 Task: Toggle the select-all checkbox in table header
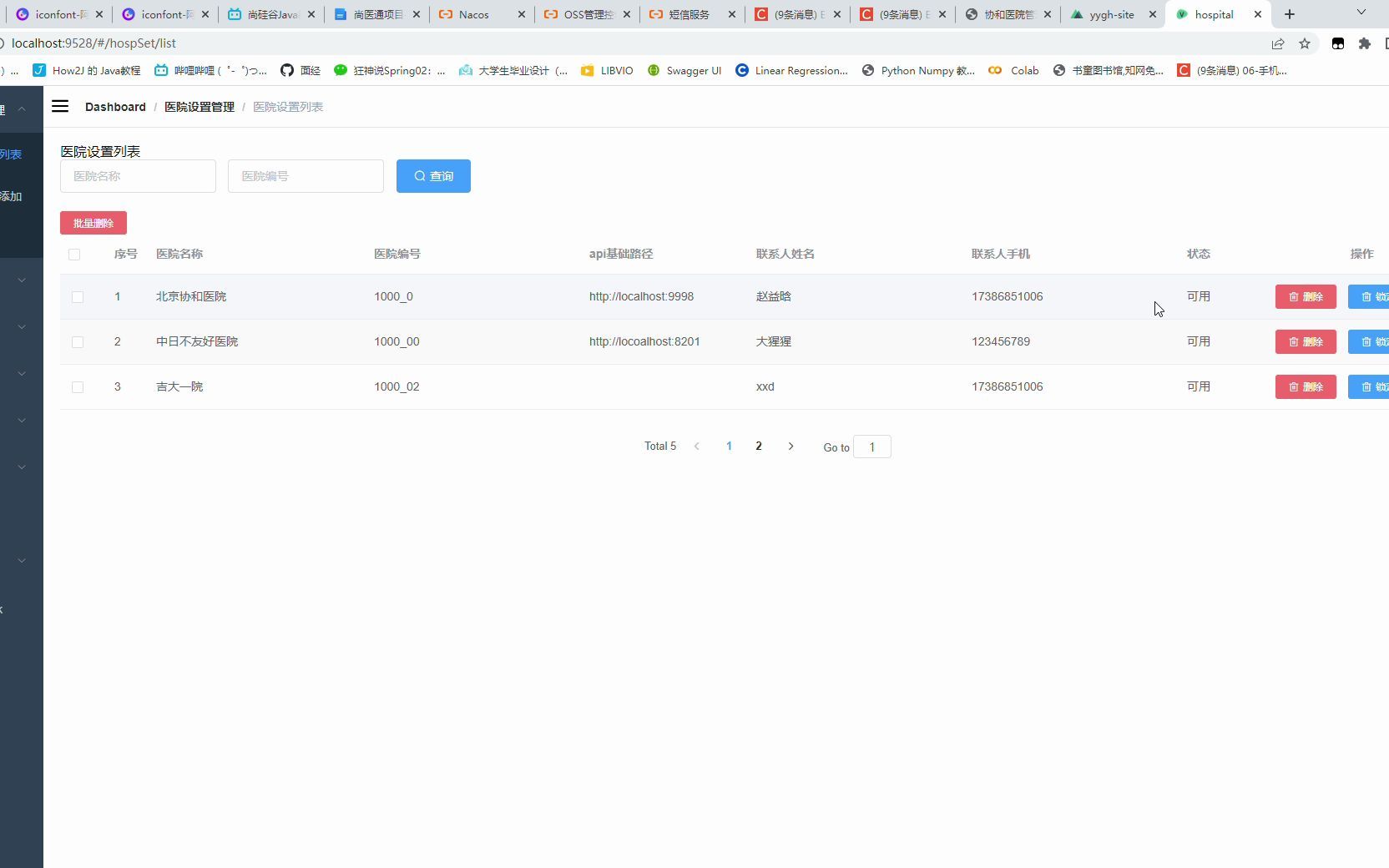(74, 255)
